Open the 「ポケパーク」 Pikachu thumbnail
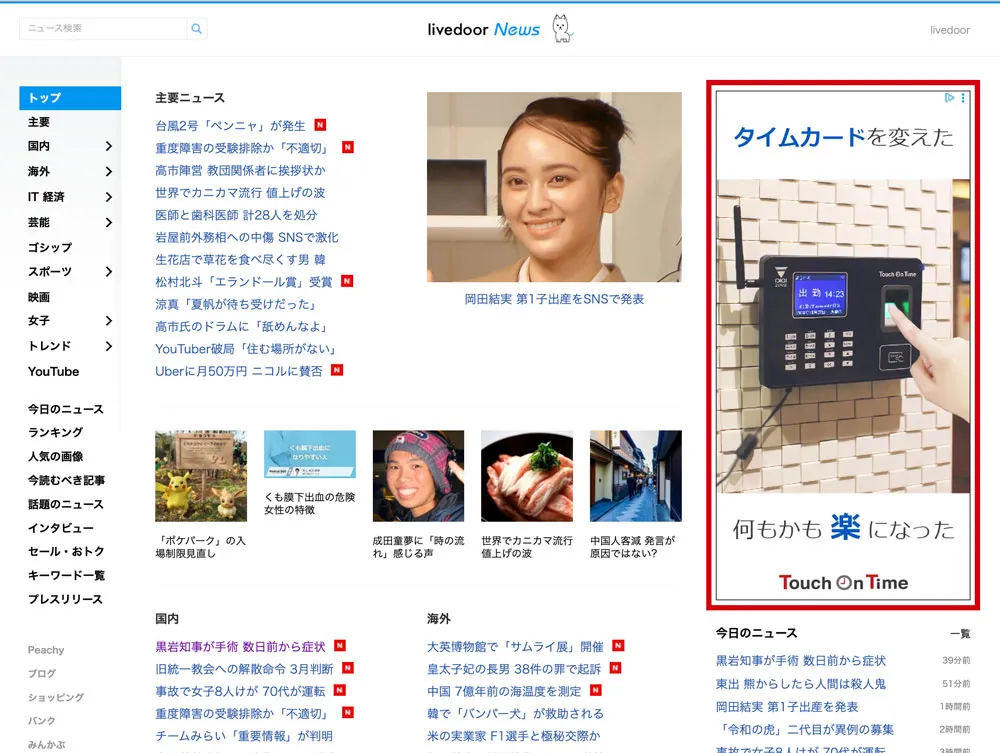The image size is (1000, 753). tap(201, 476)
